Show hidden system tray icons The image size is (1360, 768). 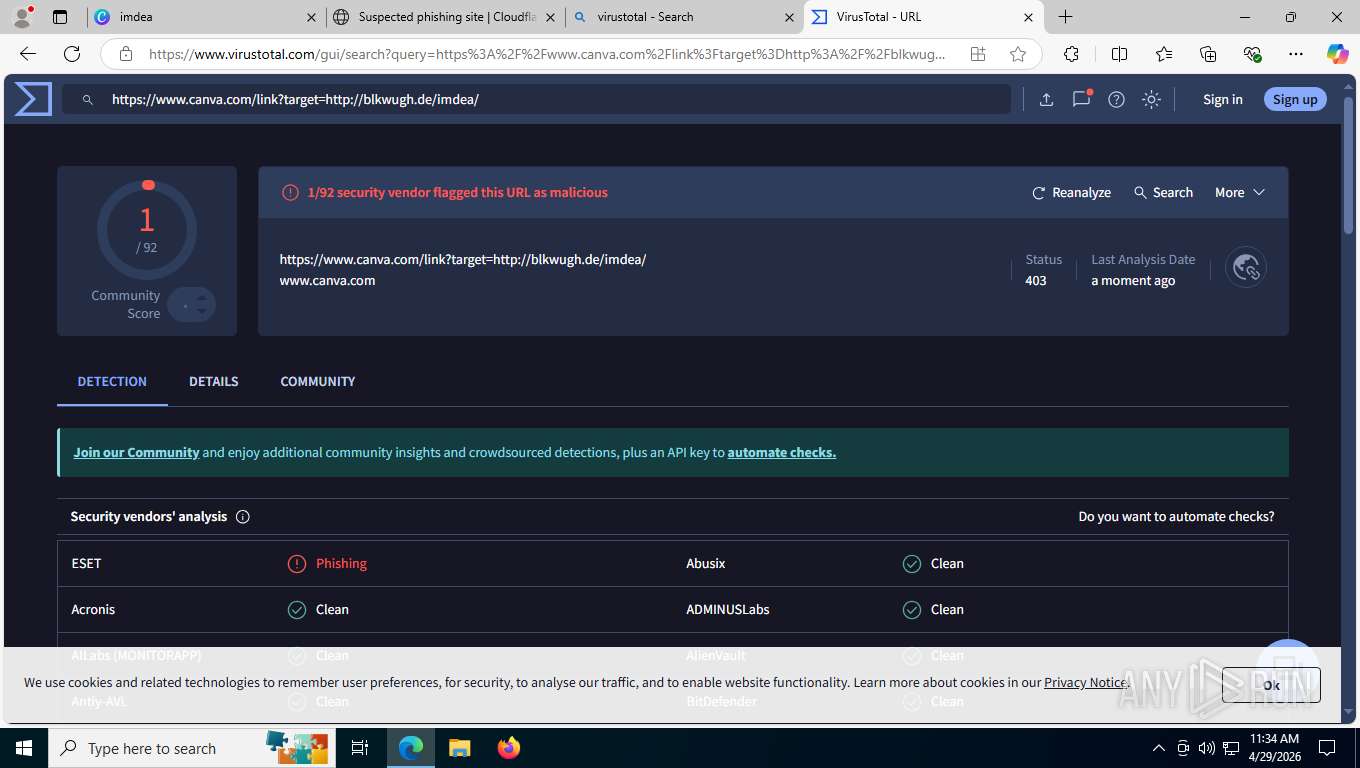1159,748
